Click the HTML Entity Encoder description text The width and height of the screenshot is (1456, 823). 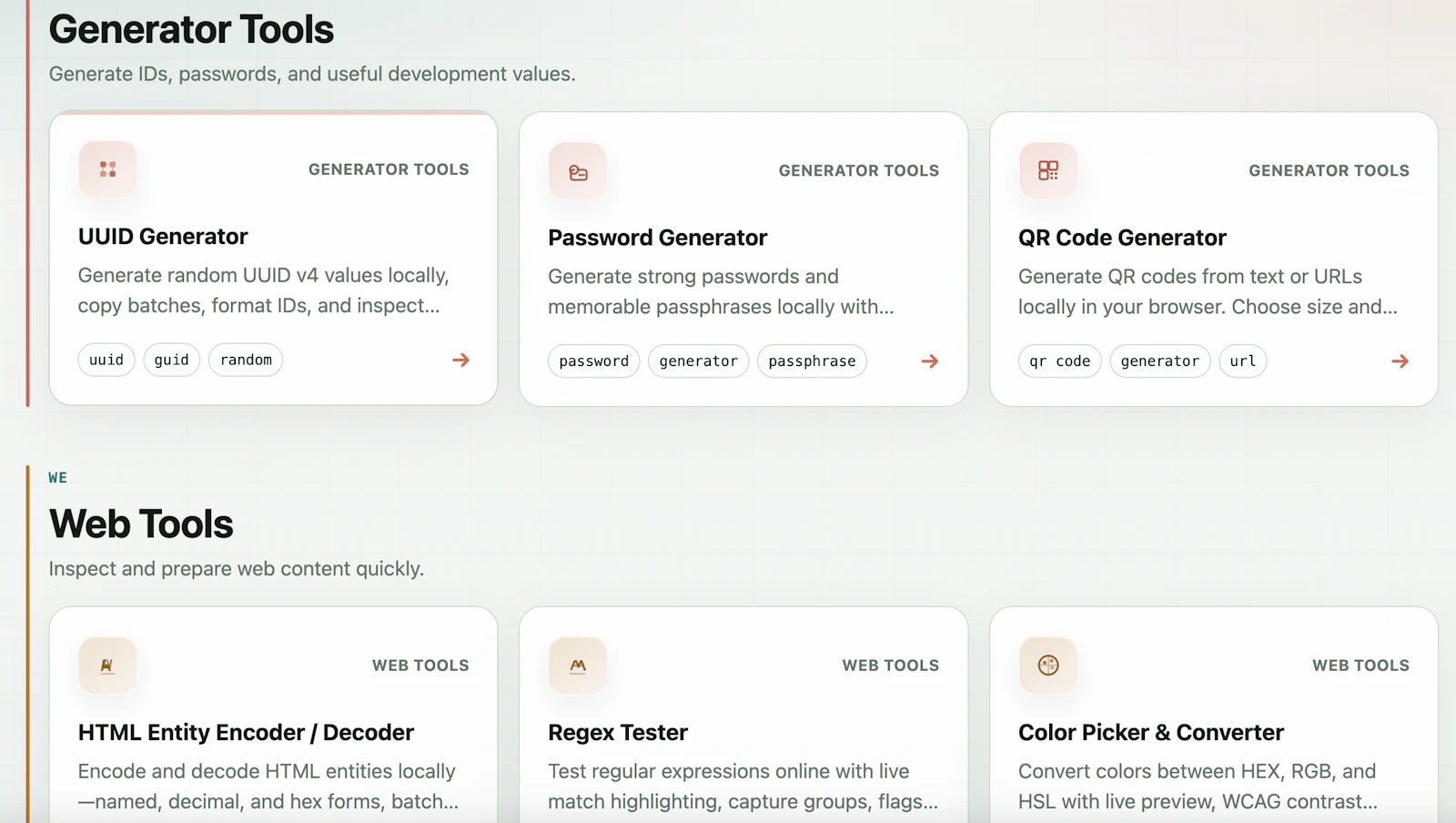pyautogui.click(x=268, y=787)
